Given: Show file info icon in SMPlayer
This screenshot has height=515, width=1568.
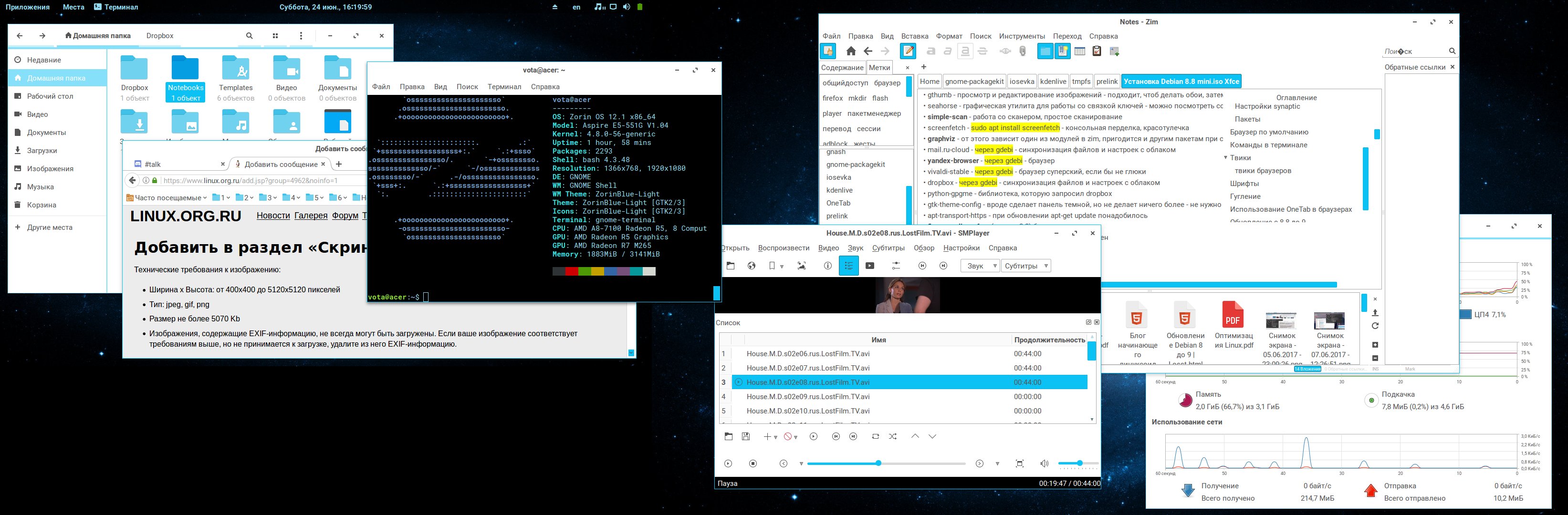Looking at the screenshot, I should point(827,266).
